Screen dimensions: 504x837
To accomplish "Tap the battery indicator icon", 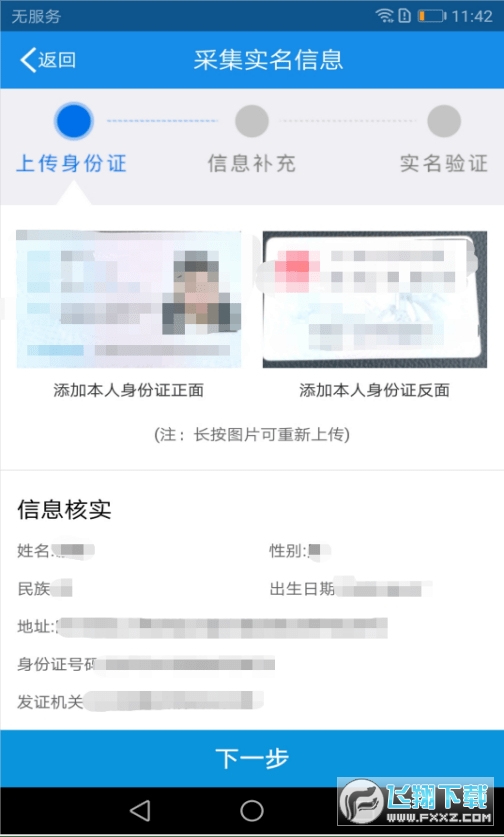I will [431, 16].
